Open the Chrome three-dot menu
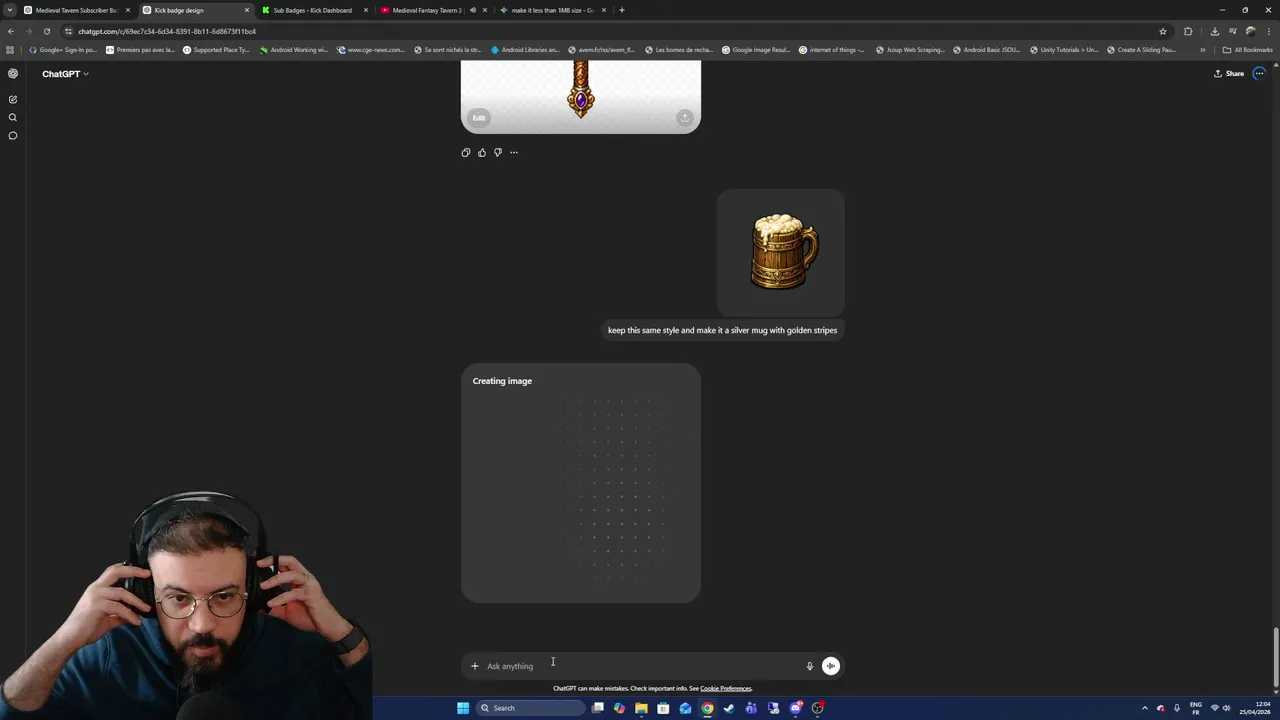This screenshot has width=1280, height=720. tap(1268, 31)
